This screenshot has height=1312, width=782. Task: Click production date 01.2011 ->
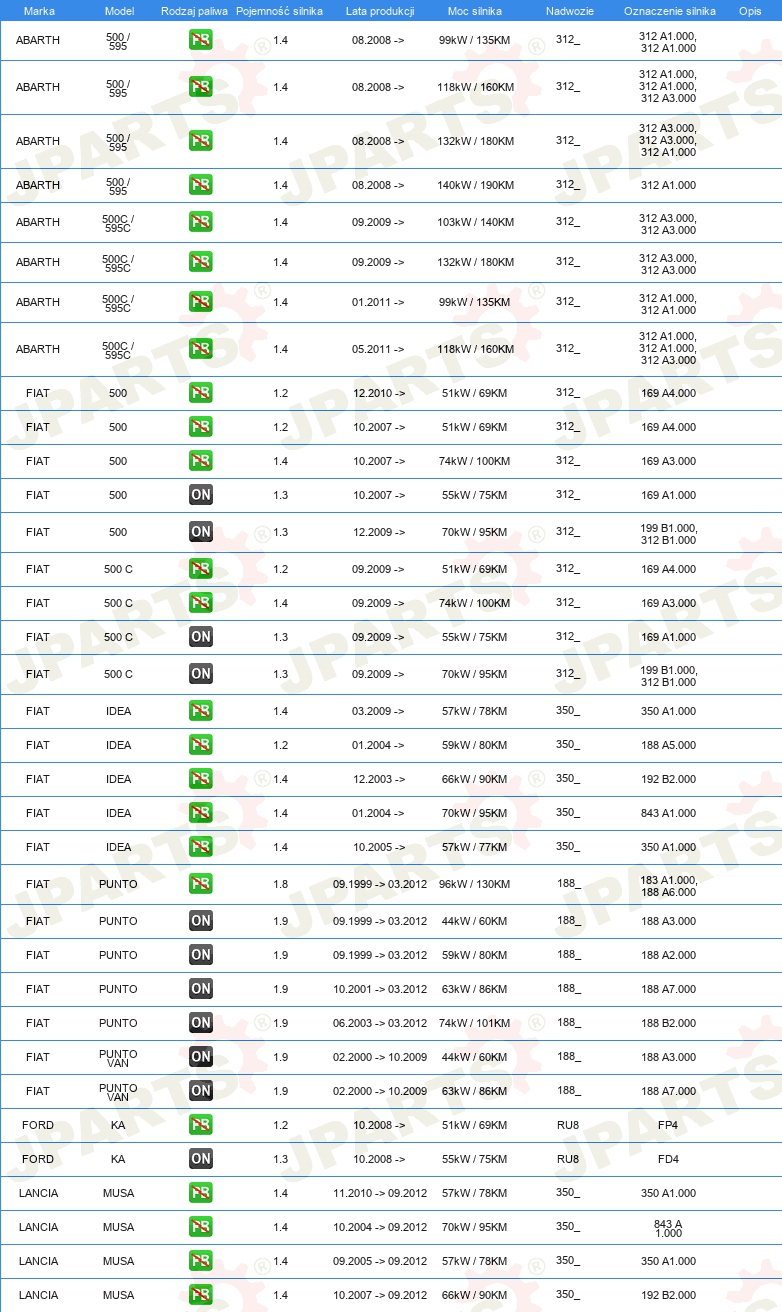tap(378, 302)
